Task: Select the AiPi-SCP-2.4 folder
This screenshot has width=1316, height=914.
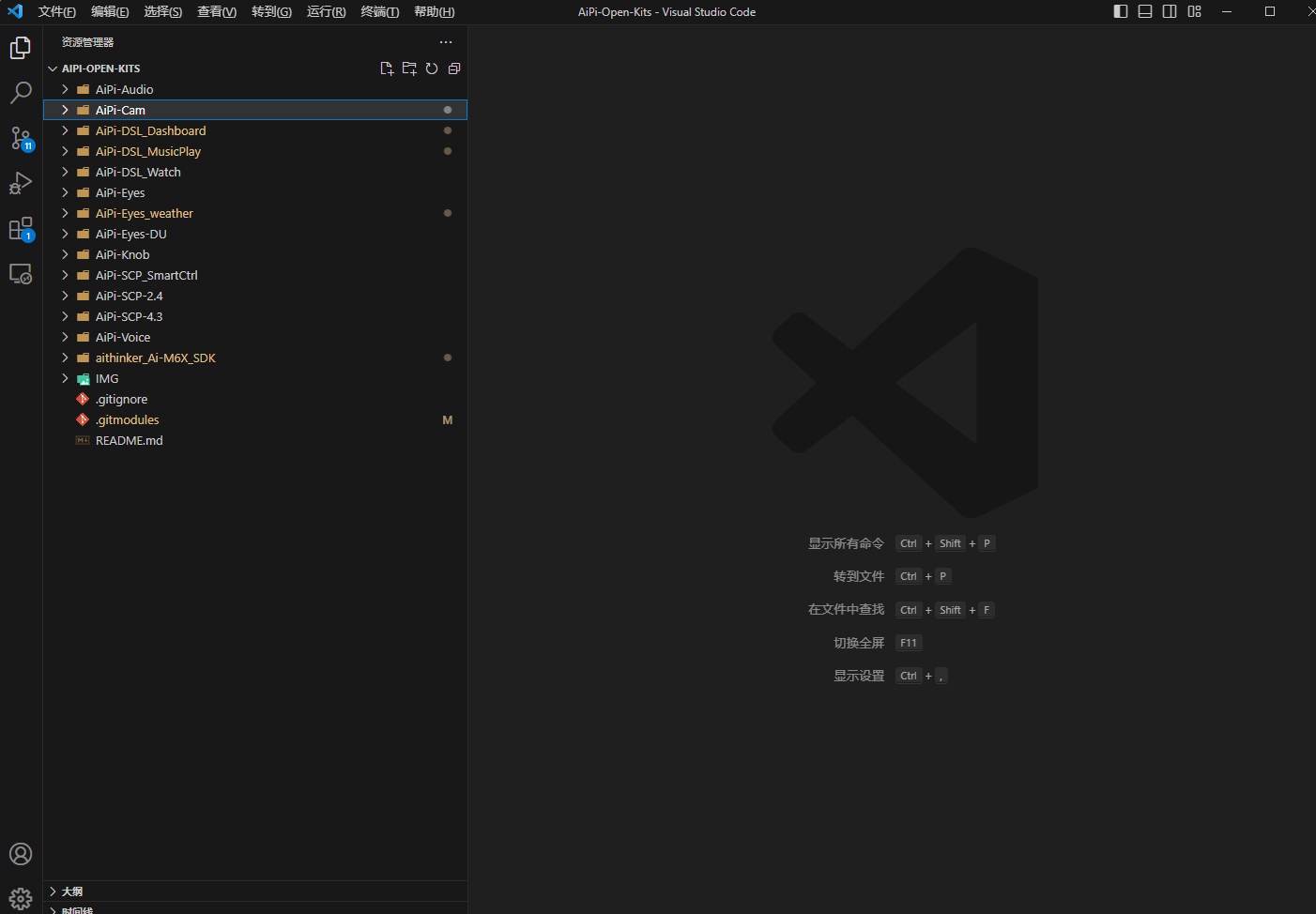Action: 255,296
